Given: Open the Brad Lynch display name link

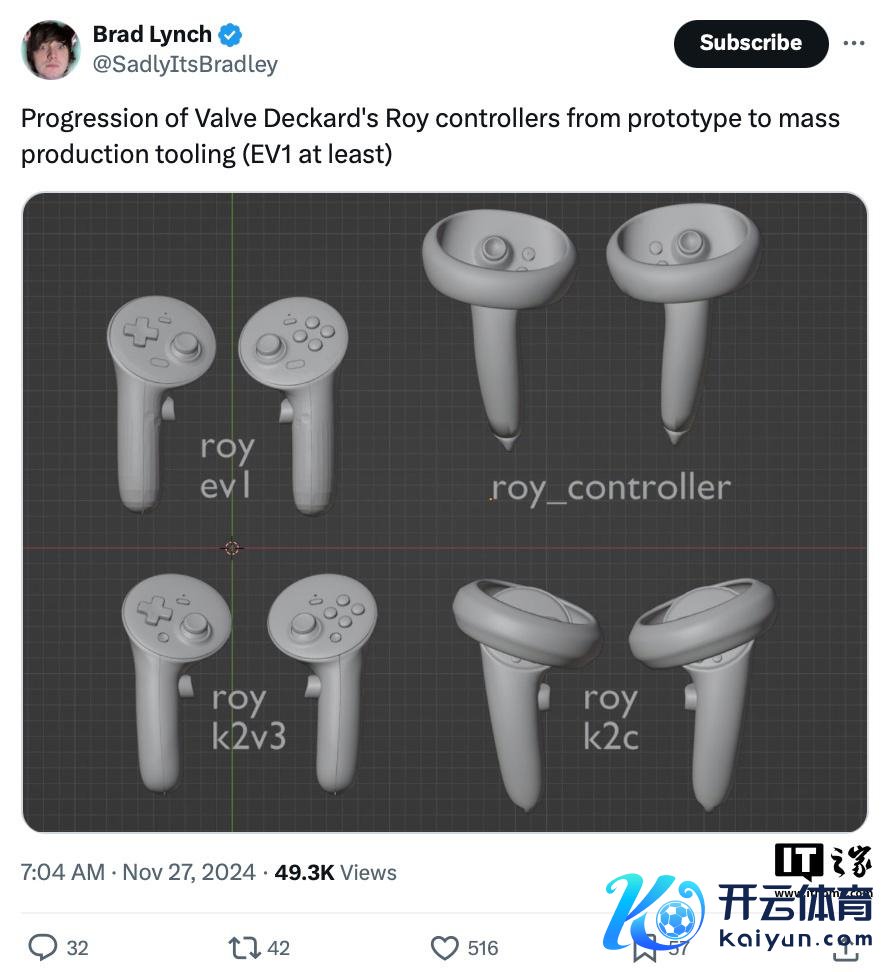Looking at the screenshot, I should point(153,34).
